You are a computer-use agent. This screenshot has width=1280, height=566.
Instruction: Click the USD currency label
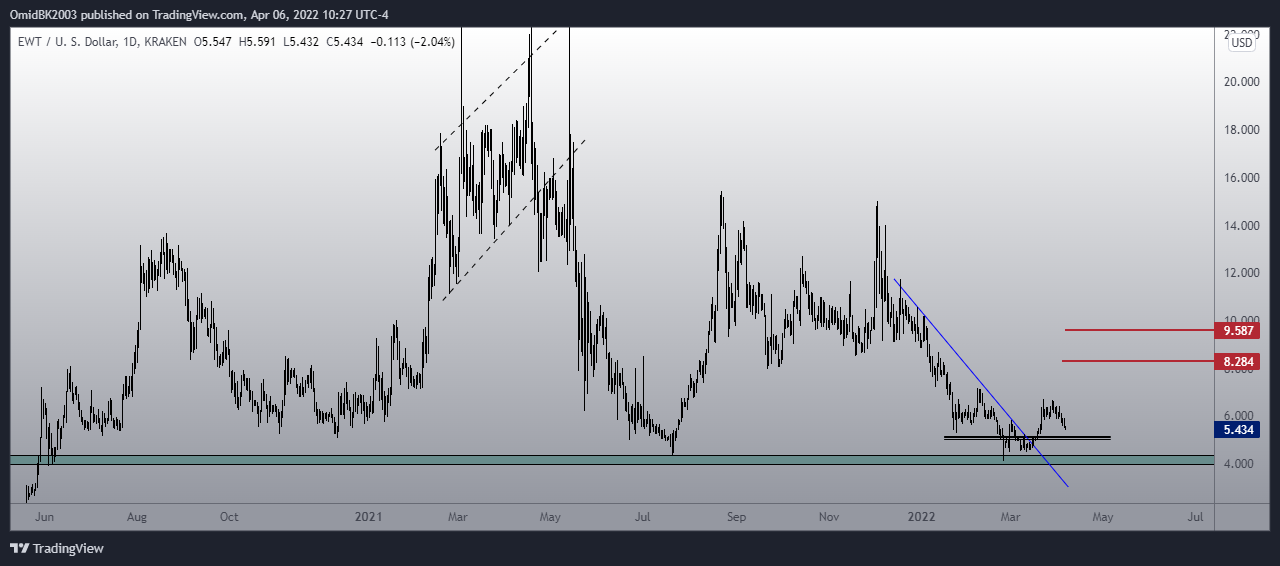[1242, 43]
